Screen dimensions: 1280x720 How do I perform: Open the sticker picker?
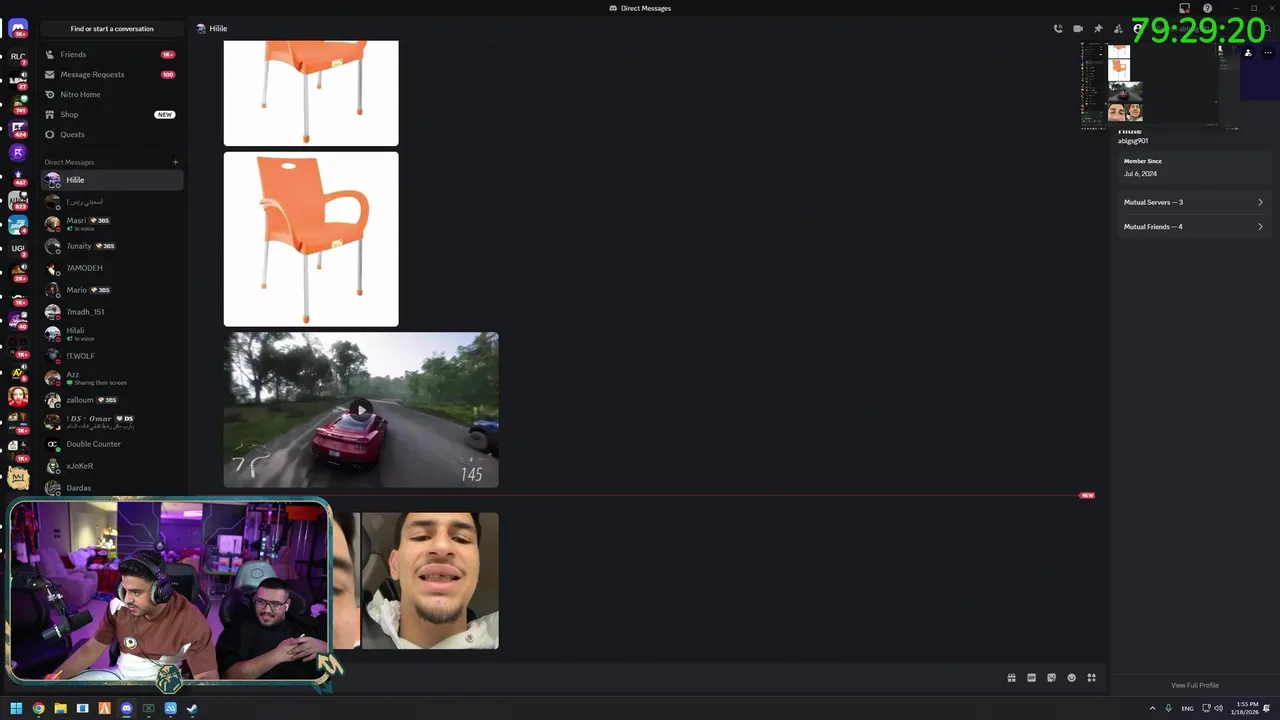[1051, 678]
